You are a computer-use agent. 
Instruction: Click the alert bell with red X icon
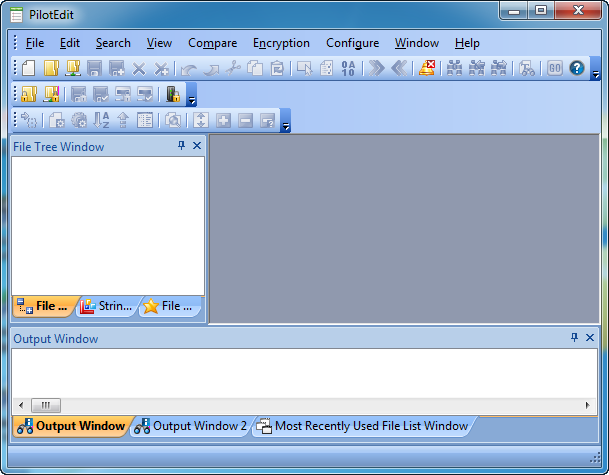tap(426, 68)
